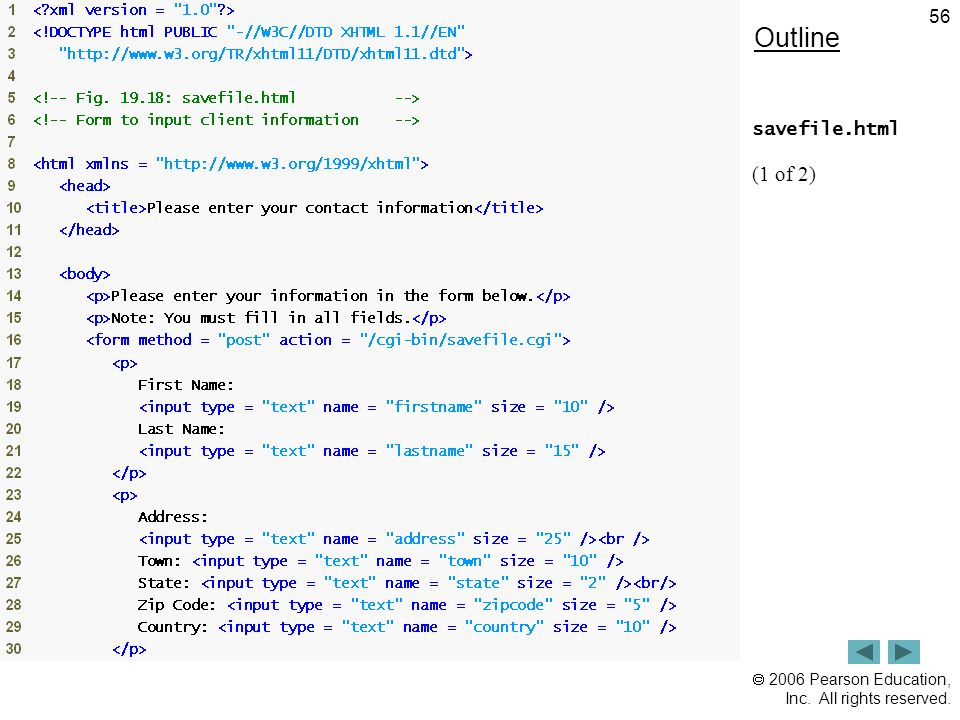Select the closing head tag
The width and height of the screenshot is (960, 720).
pos(89,230)
